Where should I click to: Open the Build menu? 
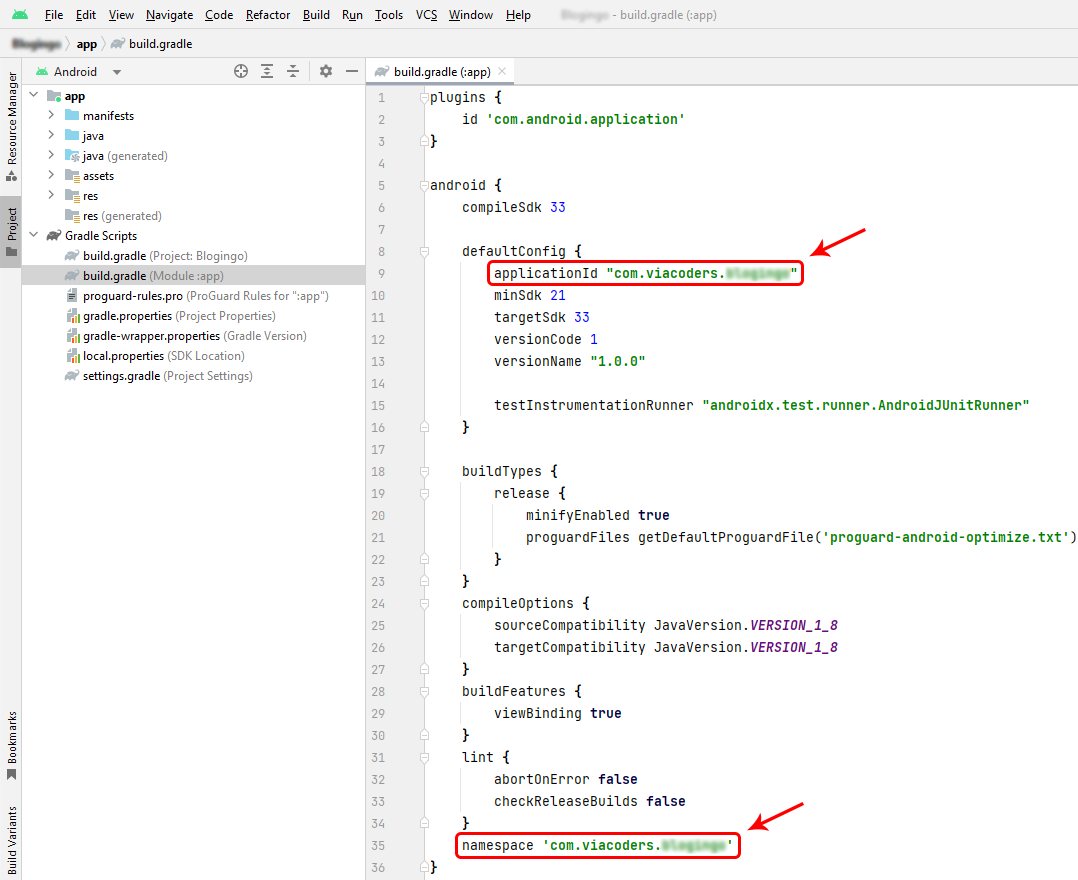316,15
